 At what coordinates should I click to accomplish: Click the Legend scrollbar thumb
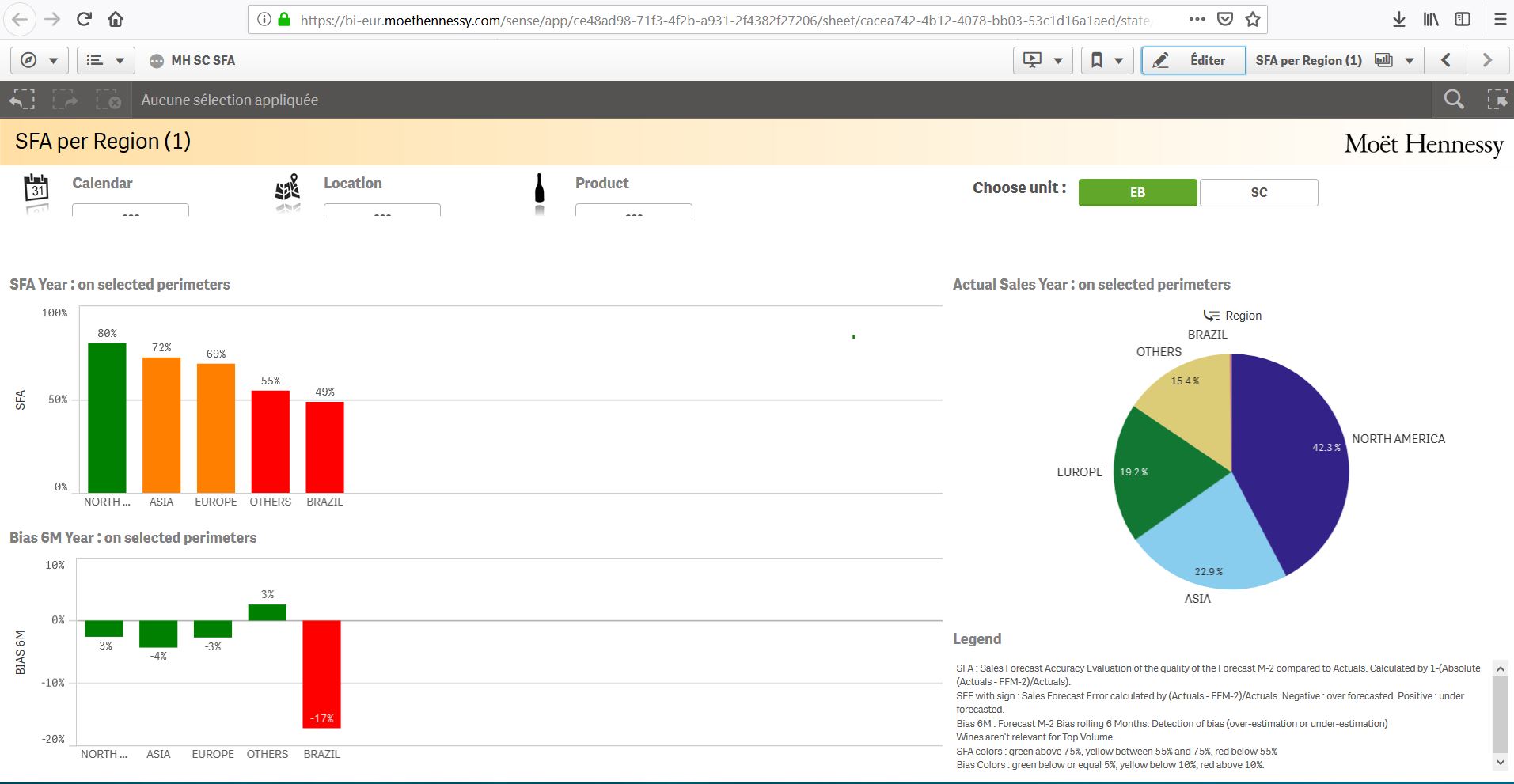click(x=1500, y=713)
